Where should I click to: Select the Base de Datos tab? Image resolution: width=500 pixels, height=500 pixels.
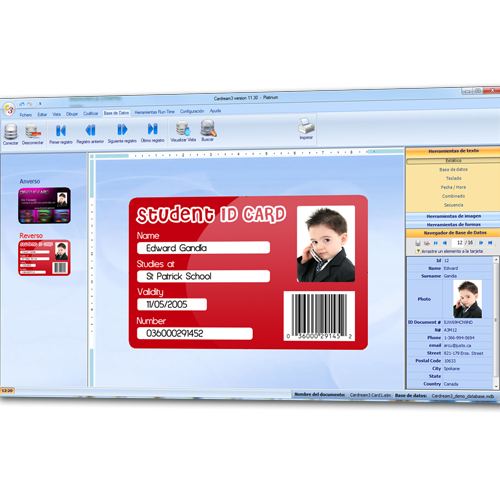116,113
